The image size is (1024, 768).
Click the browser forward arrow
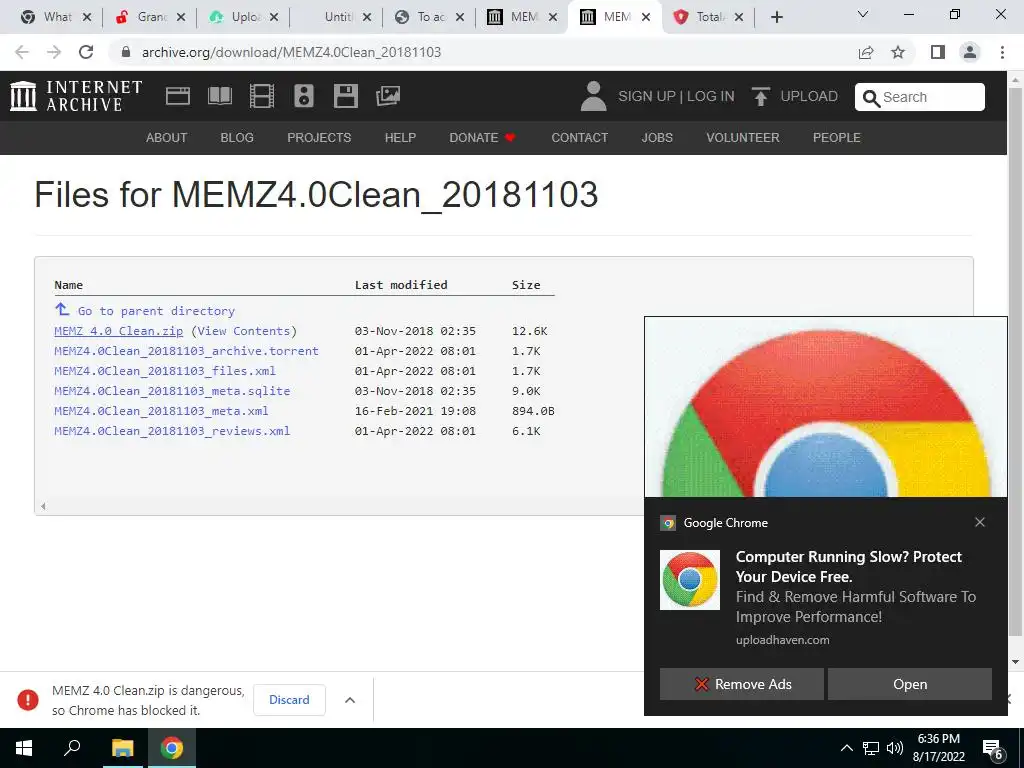click(x=54, y=52)
